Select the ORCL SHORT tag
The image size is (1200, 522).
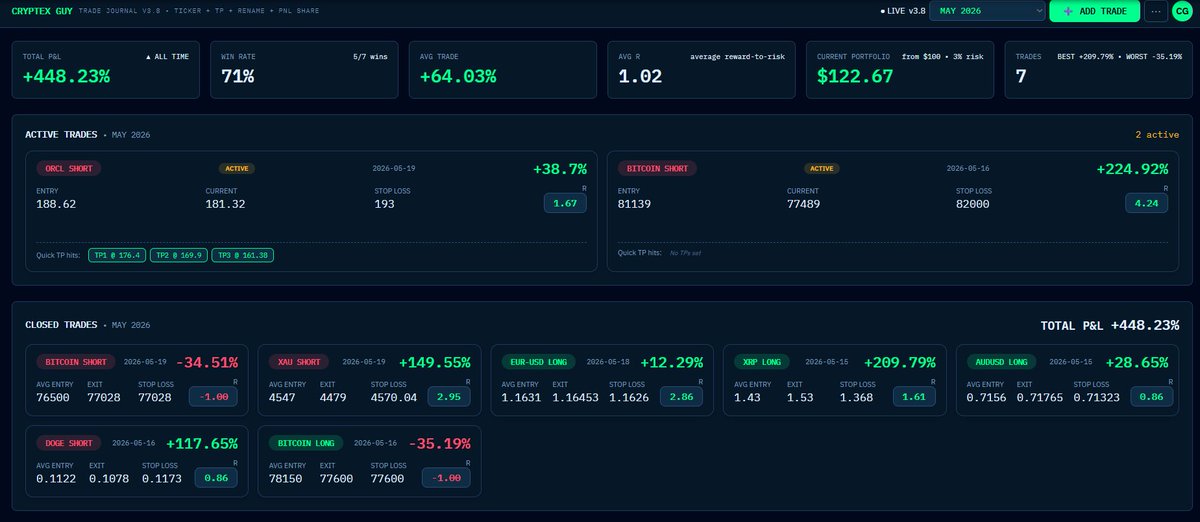[x=69, y=169]
